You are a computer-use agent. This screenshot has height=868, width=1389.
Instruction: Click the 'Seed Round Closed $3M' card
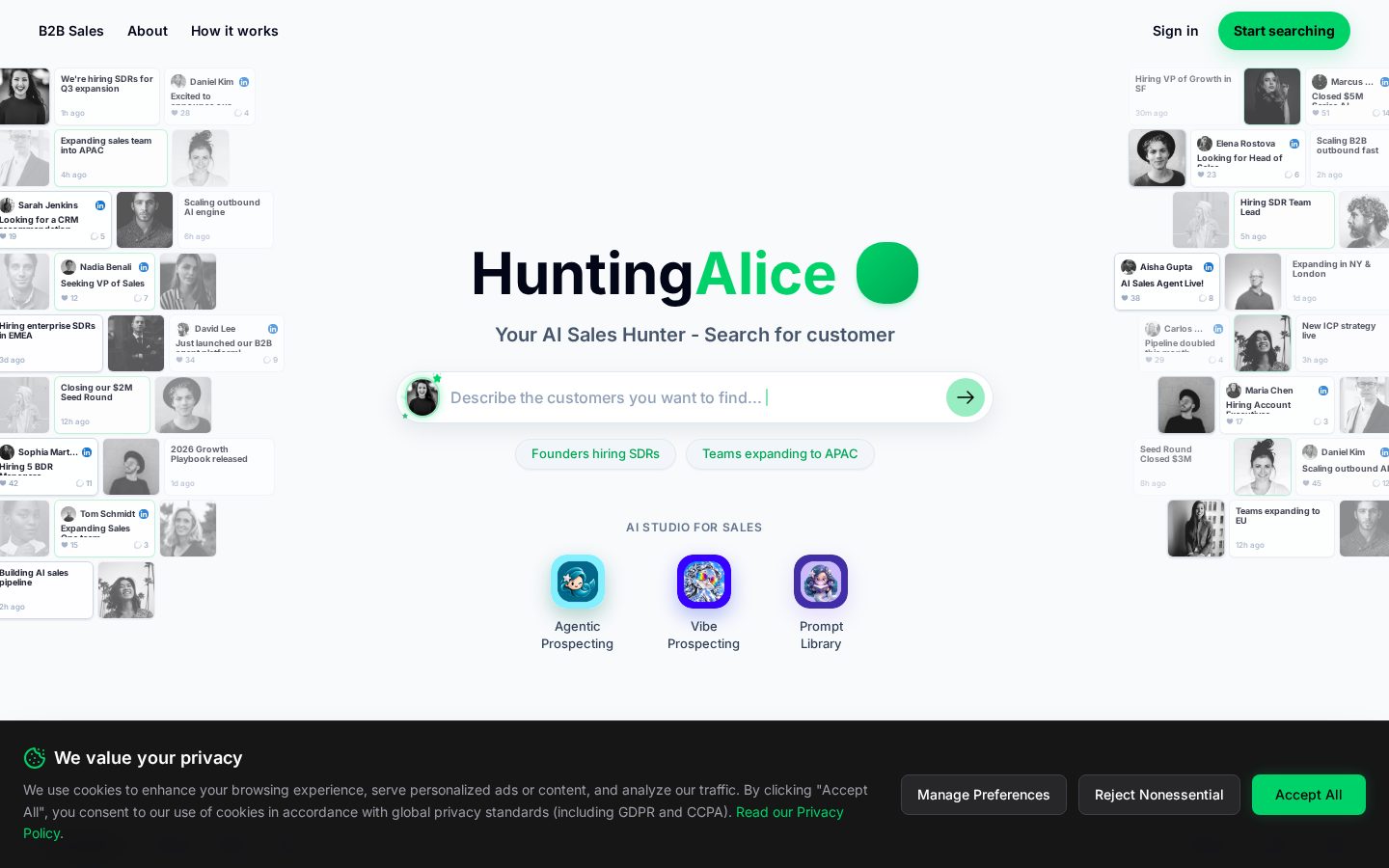pyautogui.click(x=1182, y=467)
